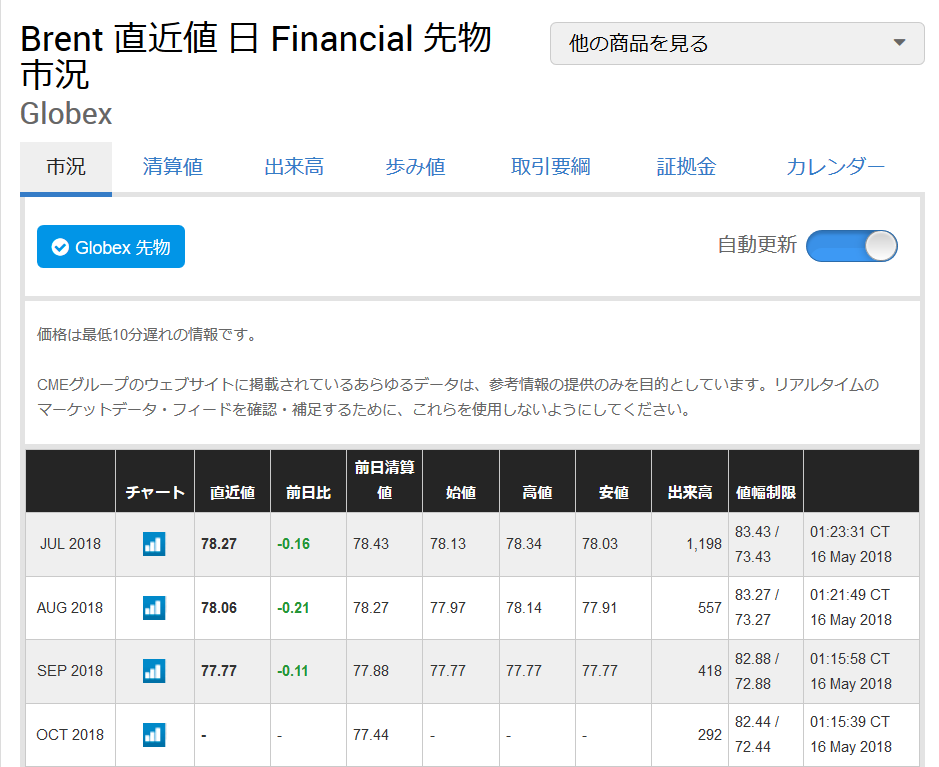Viewport: 939px width, 767px height.
Task: Open the 他の商品を見る dropdown
Action: [x=737, y=43]
